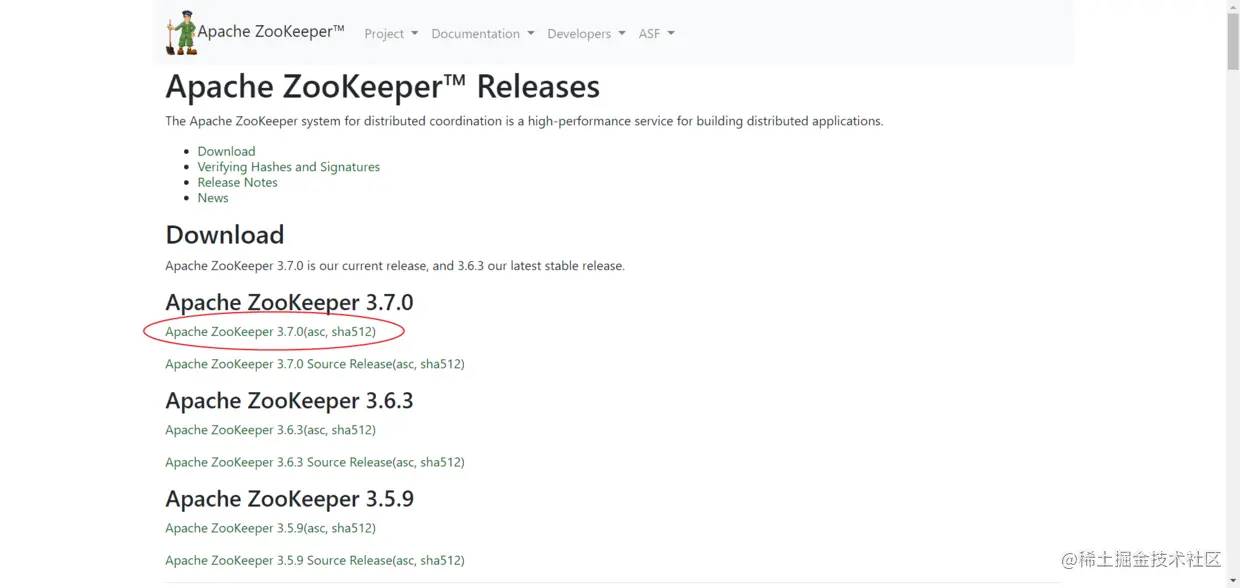Click the Apache ZooKeeper™ Releases heading

tap(383, 87)
